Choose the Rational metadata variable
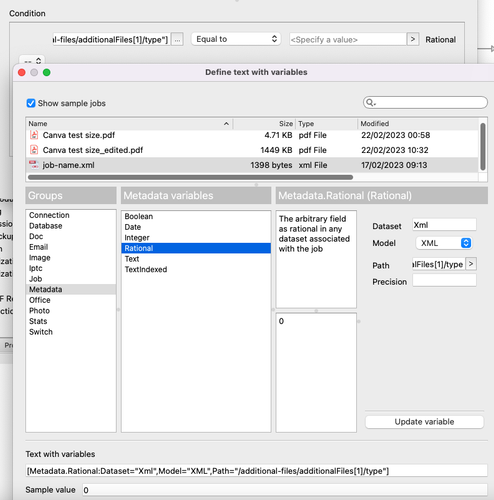This screenshot has height=500, width=494. (196, 248)
